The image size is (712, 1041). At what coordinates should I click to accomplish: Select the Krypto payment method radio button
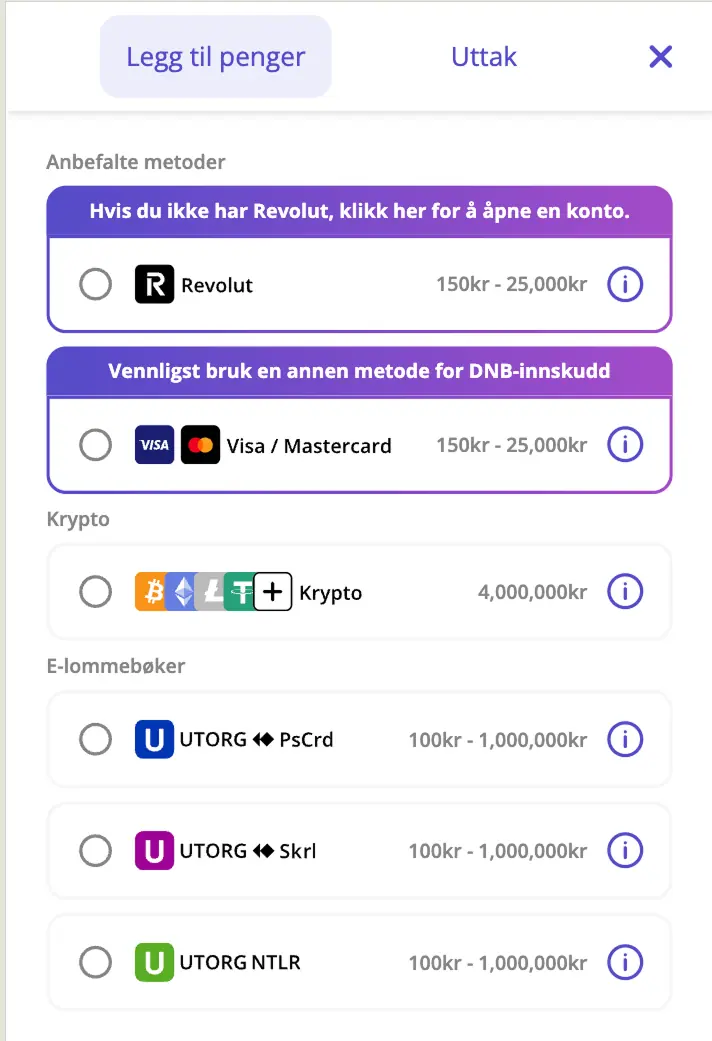(95, 591)
